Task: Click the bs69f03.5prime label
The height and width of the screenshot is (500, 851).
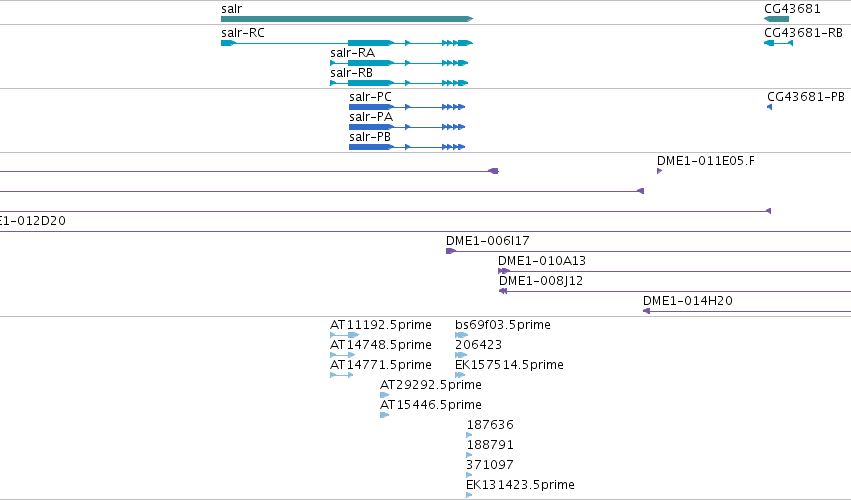Action: [x=503, y=325]
